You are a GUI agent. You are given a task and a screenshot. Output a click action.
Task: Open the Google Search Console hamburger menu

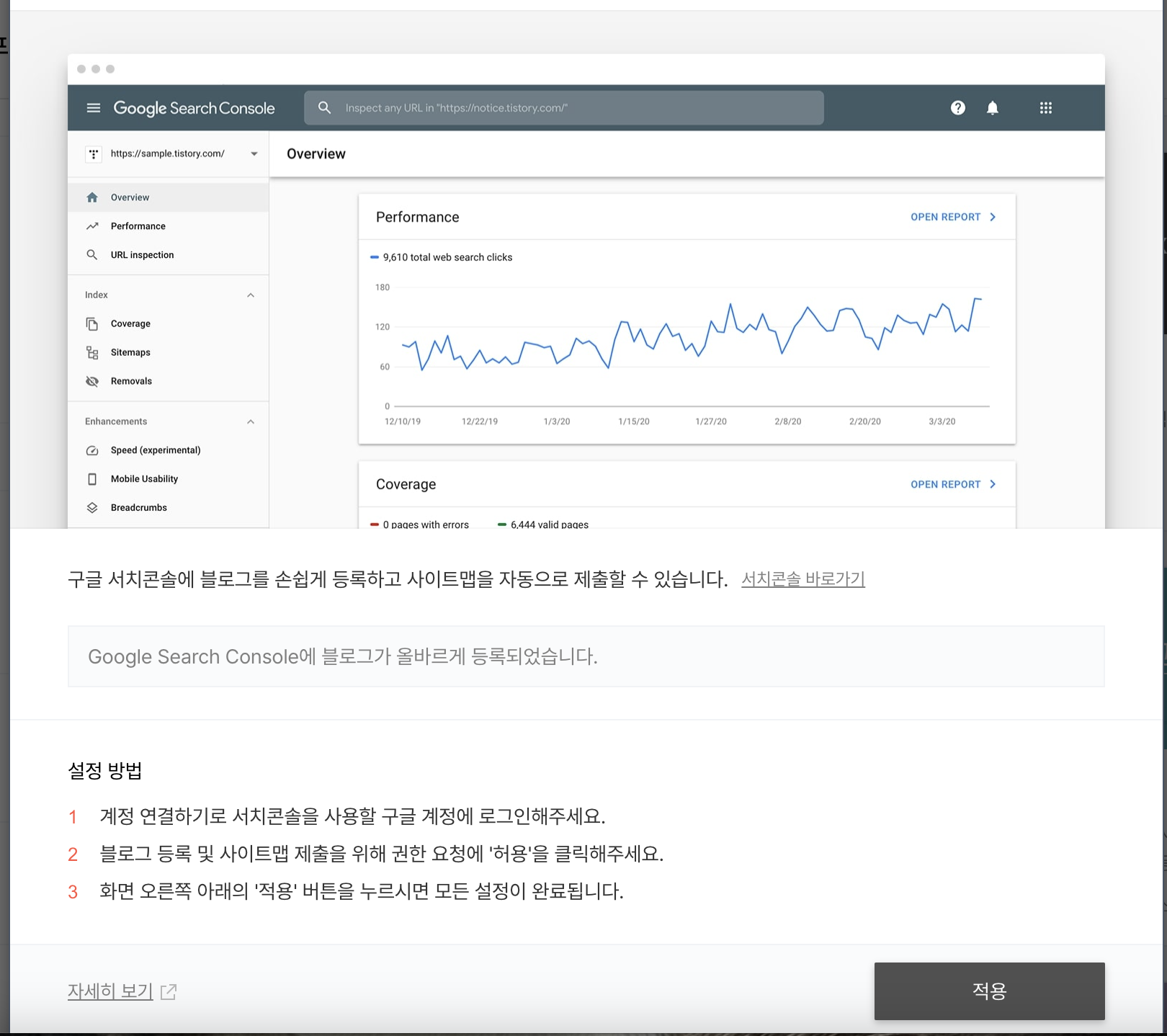click(x=93, y=108)
